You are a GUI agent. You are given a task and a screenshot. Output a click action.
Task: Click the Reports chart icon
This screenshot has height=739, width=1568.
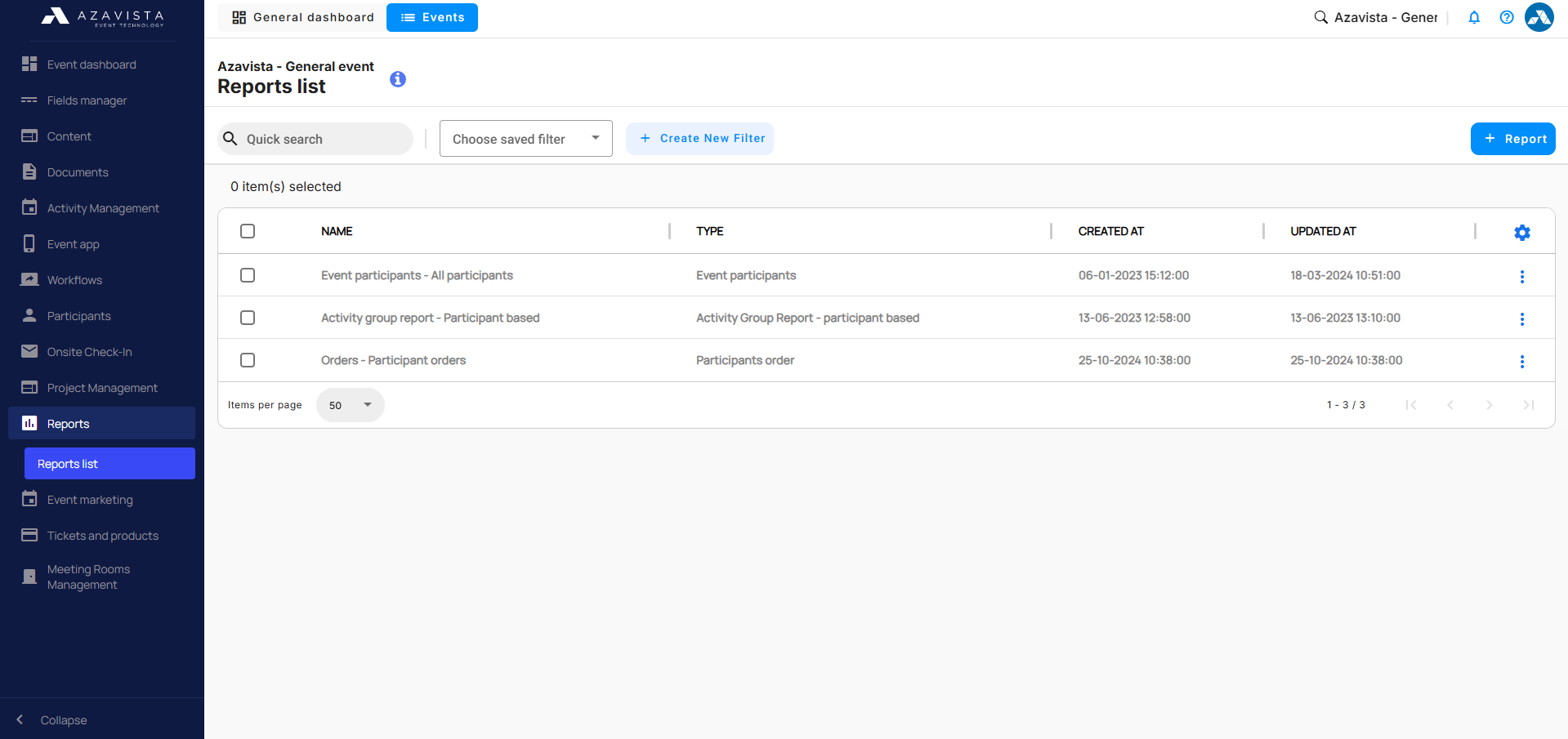coord(29,423)
